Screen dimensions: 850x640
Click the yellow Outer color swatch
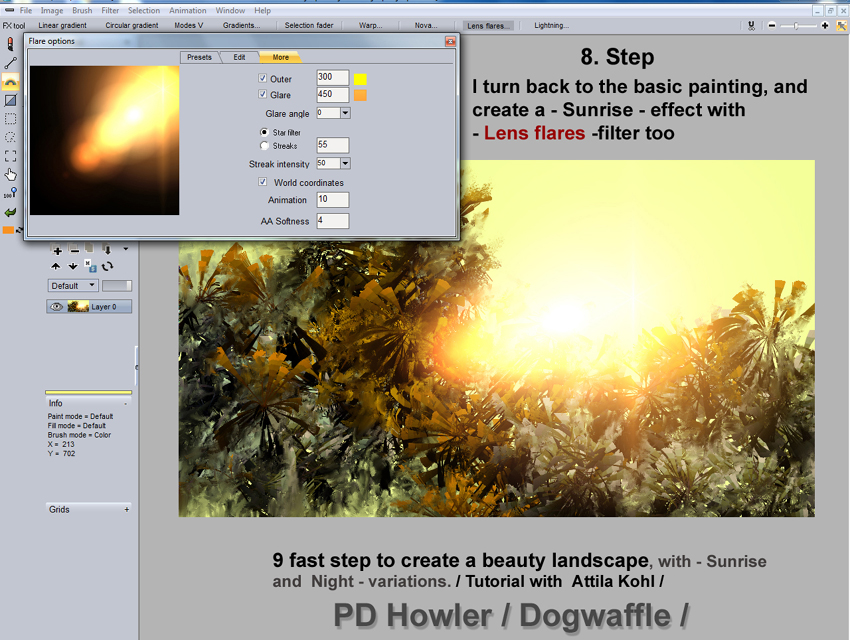click(360, 78)
